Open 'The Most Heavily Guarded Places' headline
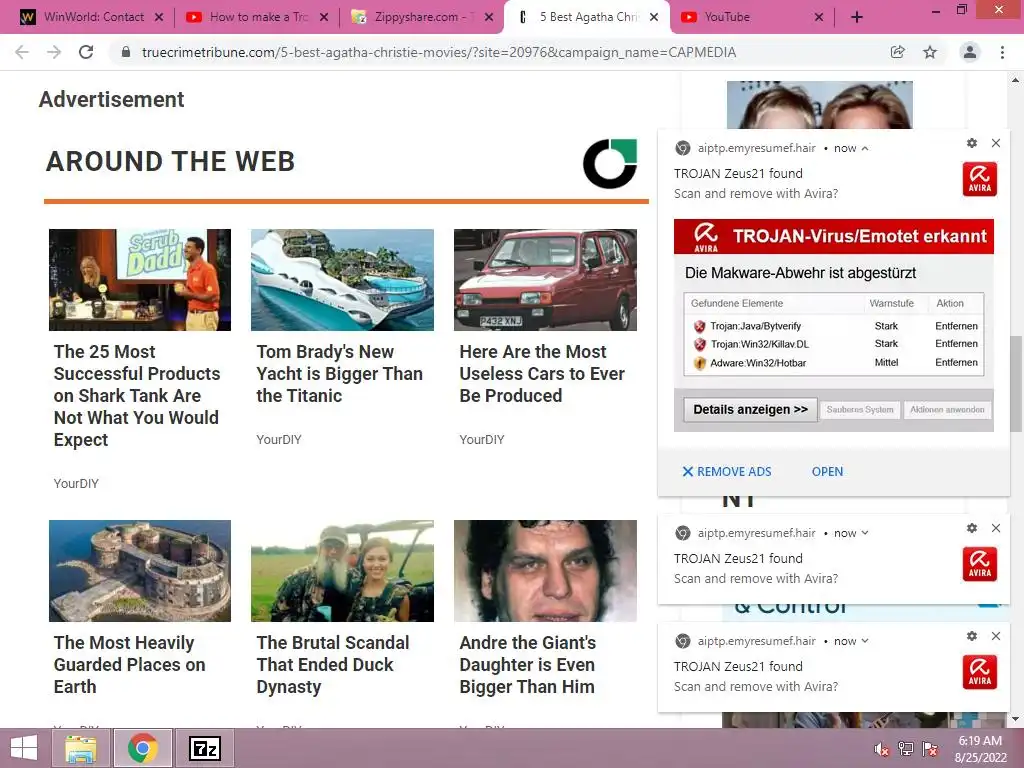Viewport: 1024px width, 768px height. pyautogui.click(x=129, y=665)
